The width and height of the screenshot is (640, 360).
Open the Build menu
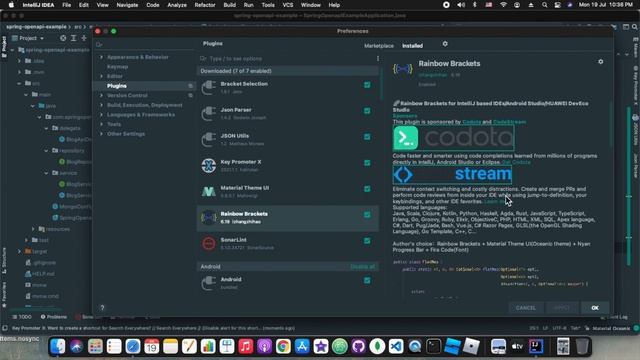coord(229,5)
